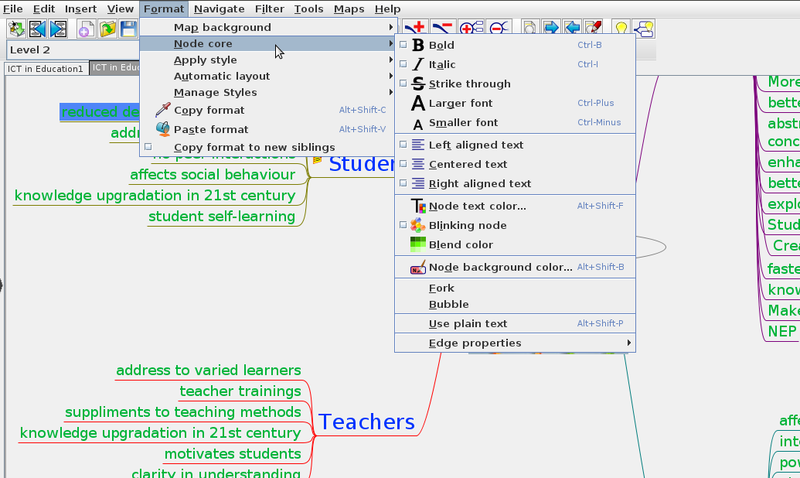
Task: Select the 'teacher trainings' node
Action: pos(240,391)
